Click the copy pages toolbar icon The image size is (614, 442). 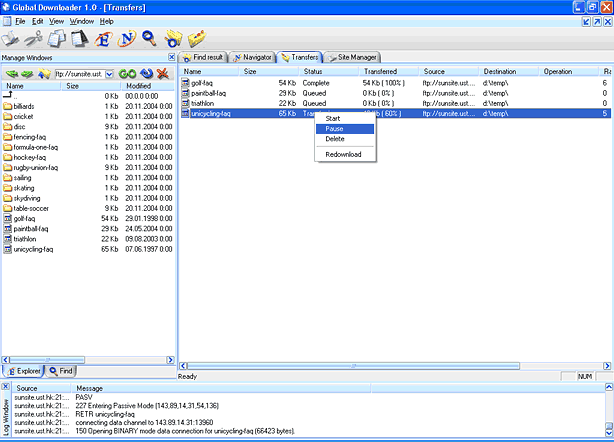pyautogui.click(x=57, y=39)
